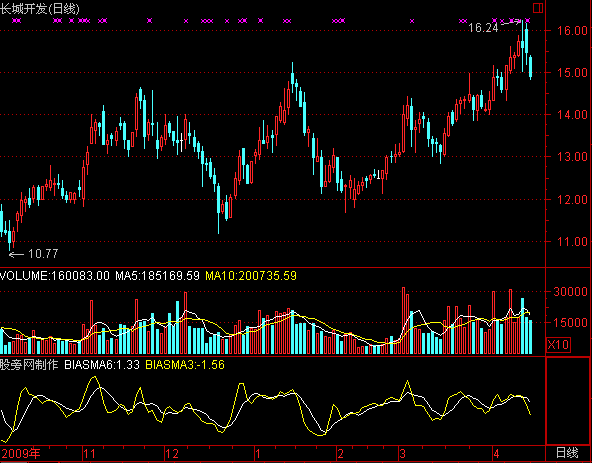Click the month 11 tick on the date axis
The width and height of the screenshot is (592, 463).
coord(89,454)
